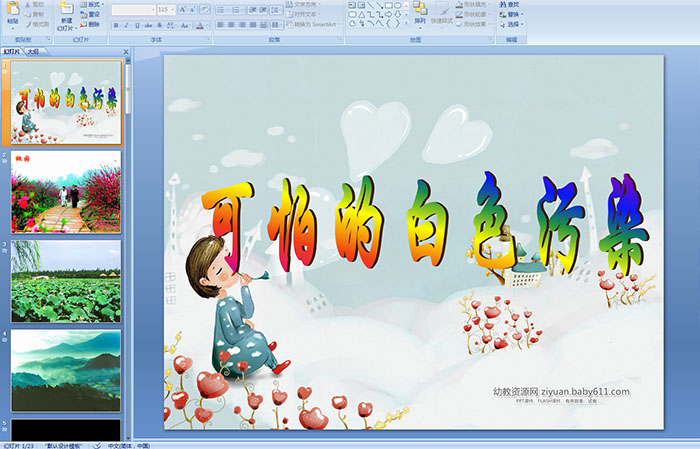The width and height of the screenshot is (700, 449).
Task: Toggle Text Shadow formatting
Action: coord(159,25)
